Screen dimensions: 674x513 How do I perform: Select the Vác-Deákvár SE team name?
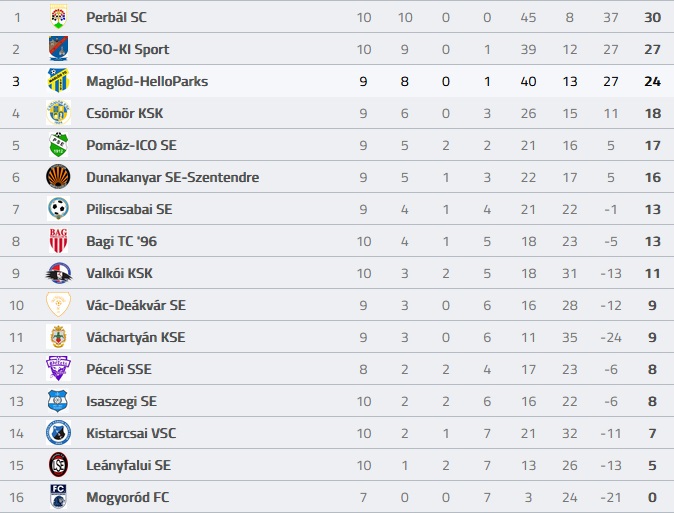click(136, 305)
